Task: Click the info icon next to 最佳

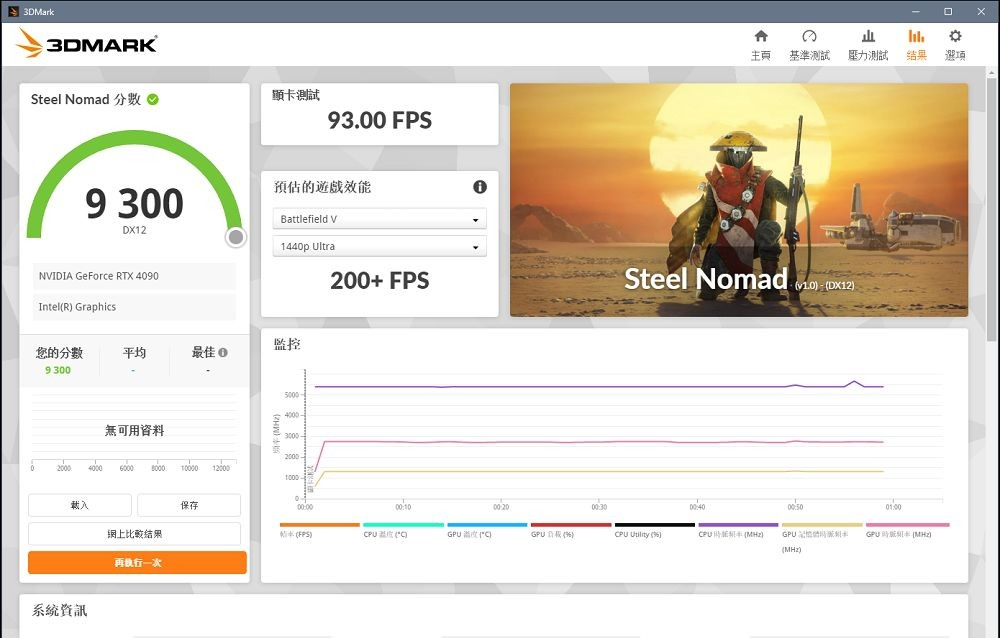Action: 223,352
